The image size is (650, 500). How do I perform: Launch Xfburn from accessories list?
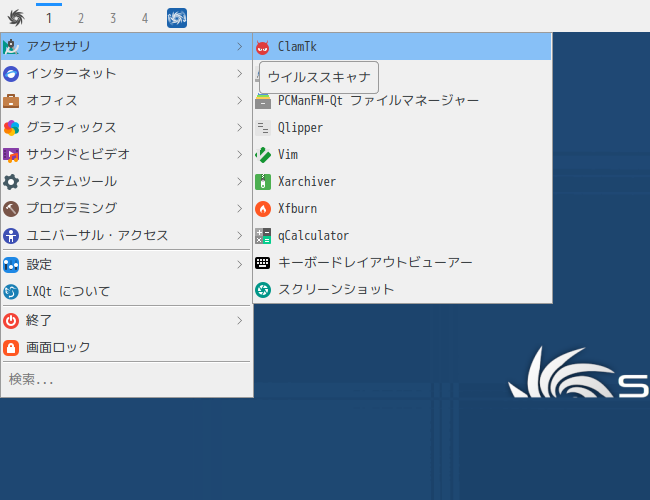tap(402, 209)
